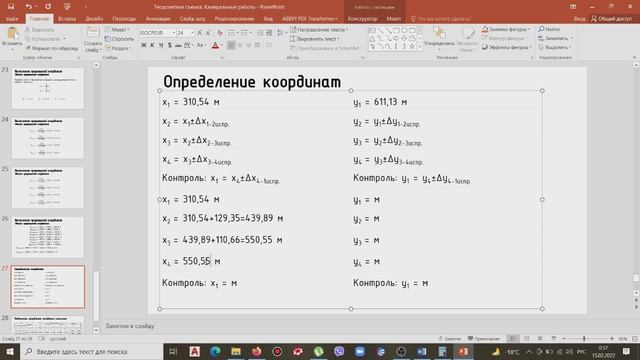This screenshot has width=640, height=360.
Task: Click the Paste (Вставить) clipboard icon
Action: [x=12, y=33]
